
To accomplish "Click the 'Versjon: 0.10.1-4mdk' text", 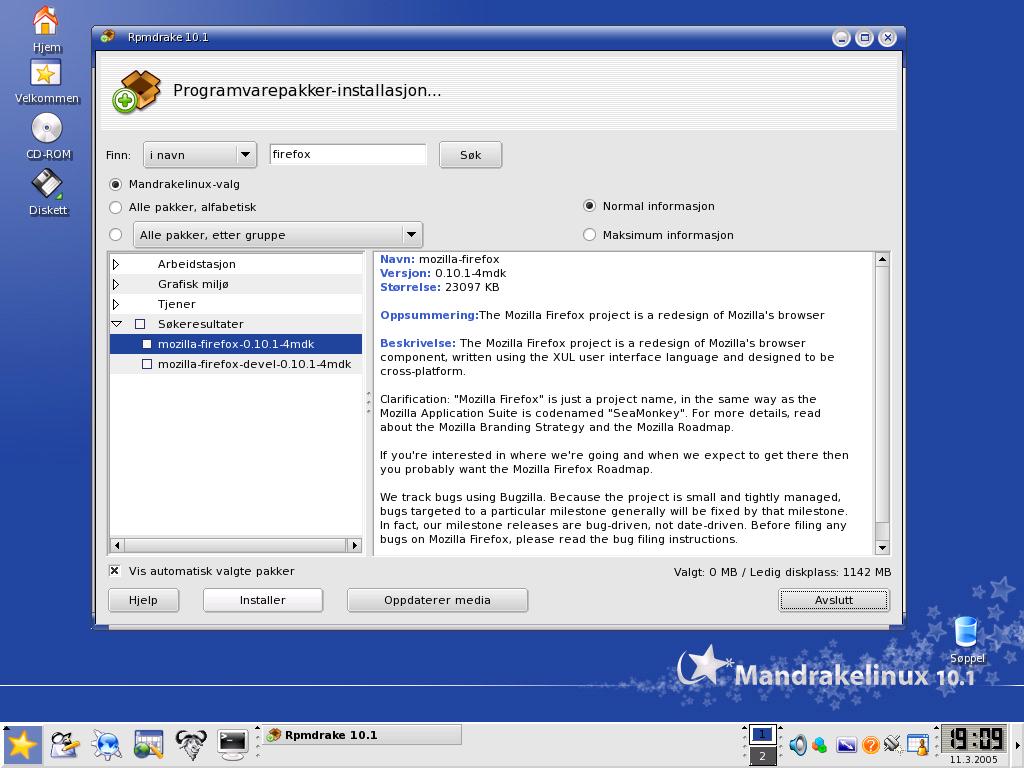I will 443,273.
